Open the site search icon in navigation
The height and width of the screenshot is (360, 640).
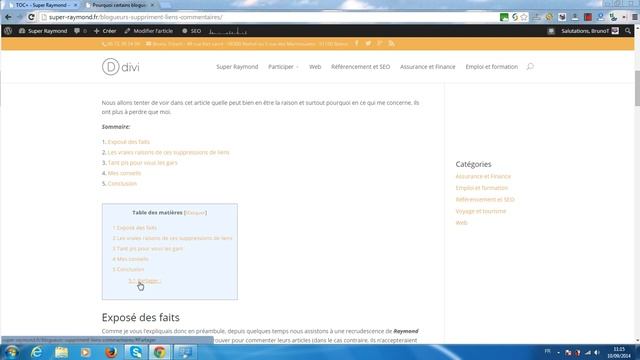pyautogui.click(x=530, y=67)
